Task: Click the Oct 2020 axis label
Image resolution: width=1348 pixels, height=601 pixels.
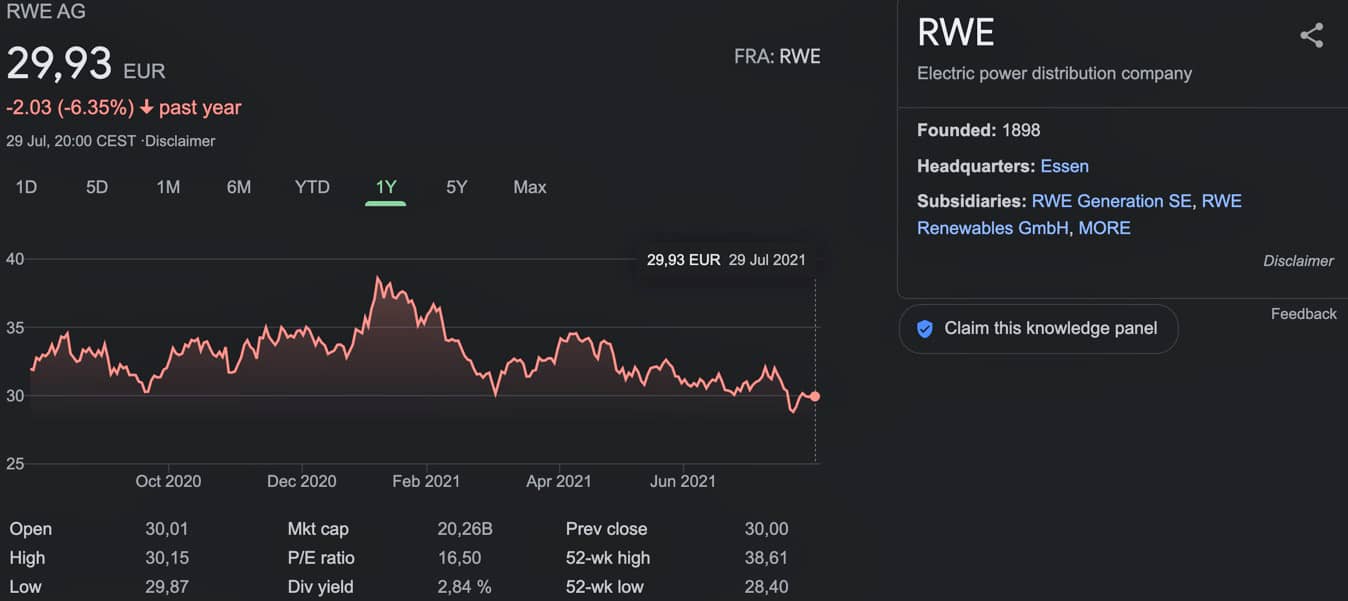Action: [168, 481]
